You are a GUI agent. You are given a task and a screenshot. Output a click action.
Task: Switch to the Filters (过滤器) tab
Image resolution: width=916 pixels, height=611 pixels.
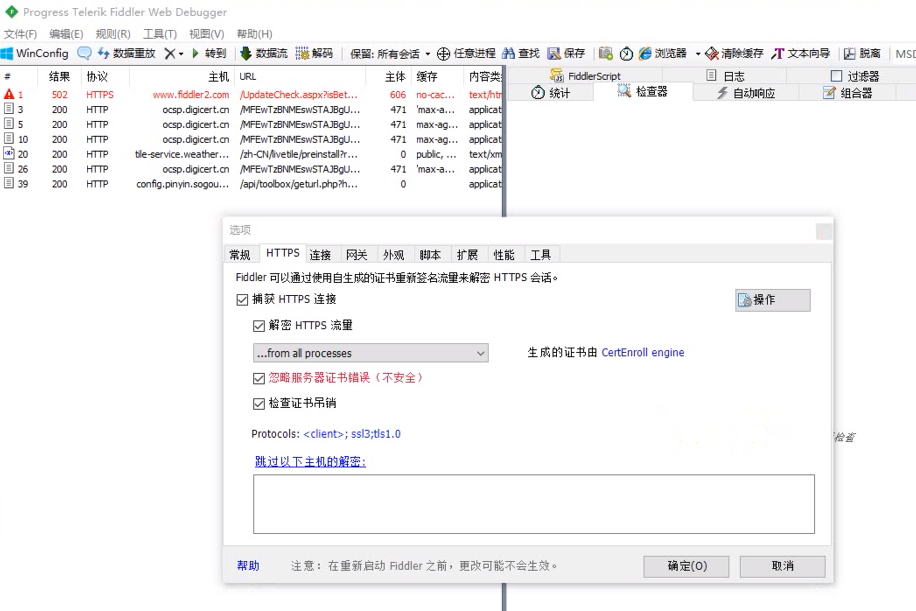coord(855,76)
